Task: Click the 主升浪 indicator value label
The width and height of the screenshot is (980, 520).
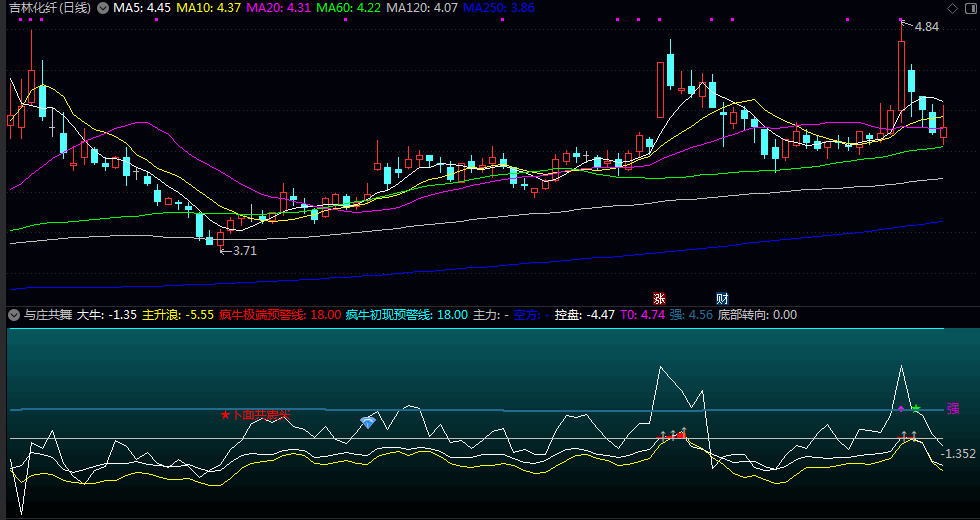Action: (178, 315)
